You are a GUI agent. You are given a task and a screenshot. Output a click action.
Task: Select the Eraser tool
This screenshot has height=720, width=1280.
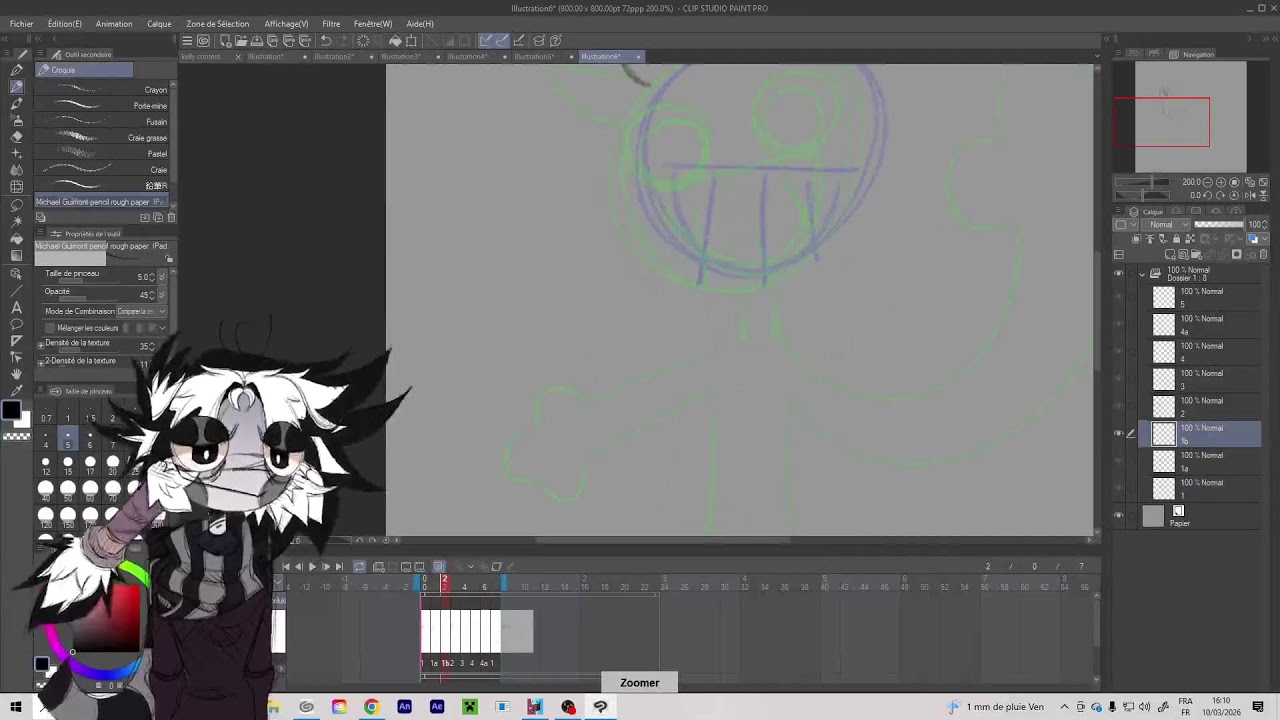16,137
